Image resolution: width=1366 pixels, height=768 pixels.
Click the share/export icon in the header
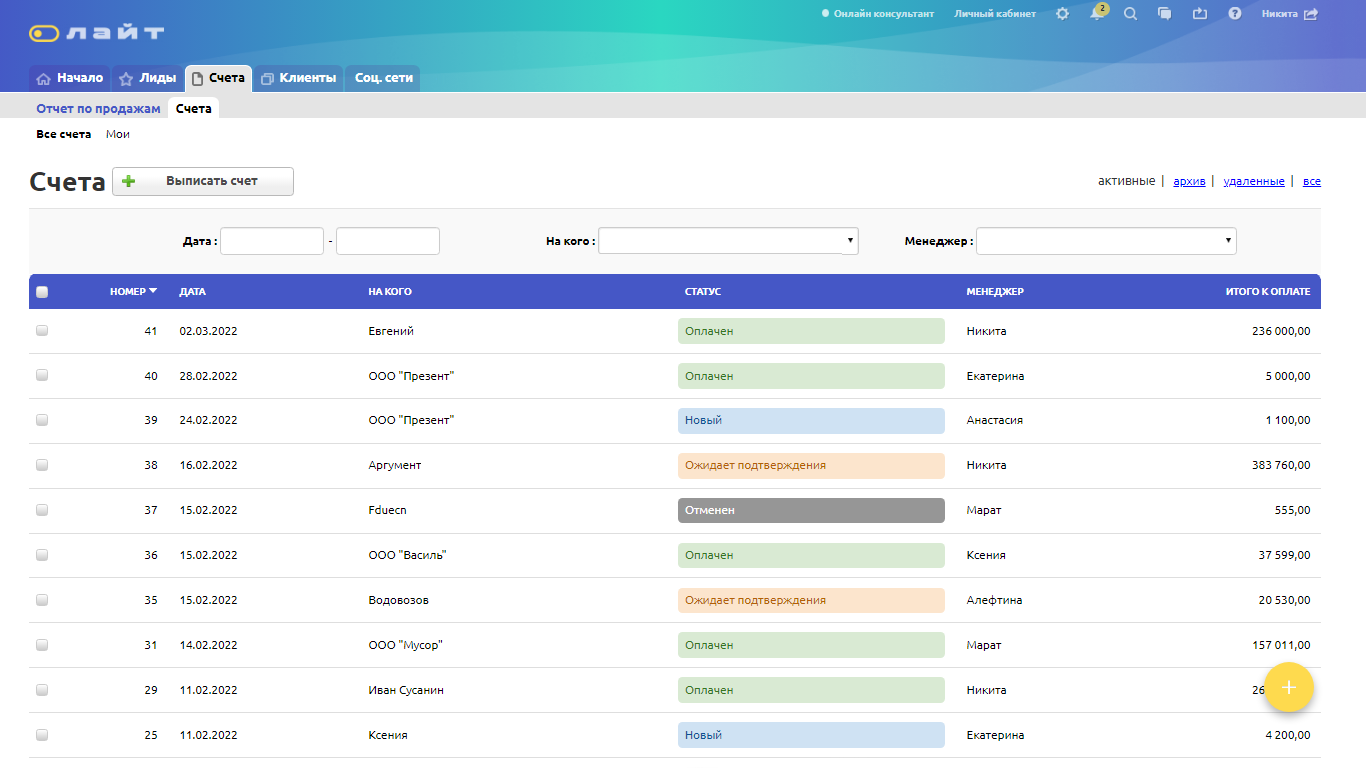click(x=1200, y=14)
